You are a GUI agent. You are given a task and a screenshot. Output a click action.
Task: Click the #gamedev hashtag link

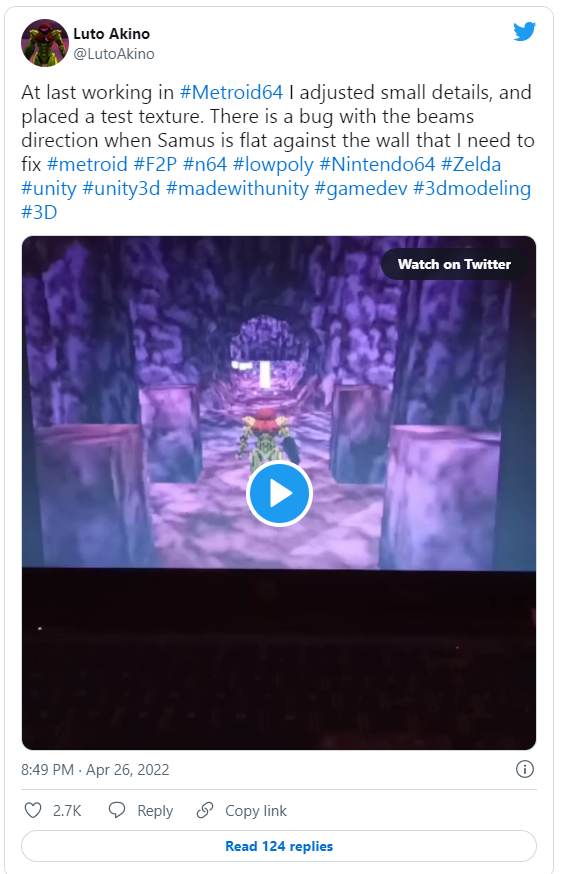tap(361, 188)
